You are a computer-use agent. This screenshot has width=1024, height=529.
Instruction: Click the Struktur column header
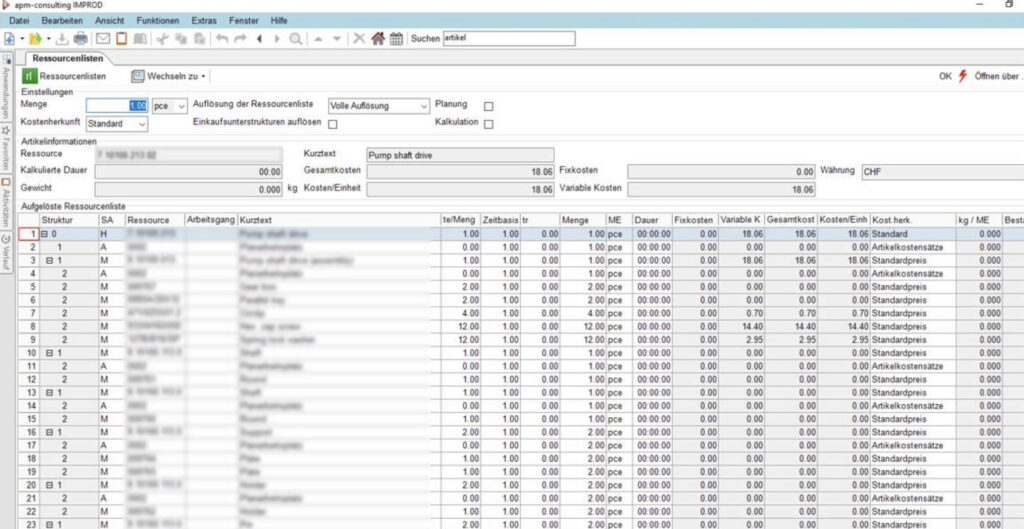point(68,221)
